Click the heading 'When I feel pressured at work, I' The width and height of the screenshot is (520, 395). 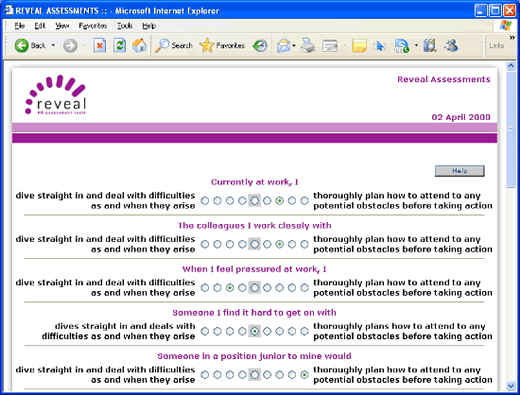(254, 269)
